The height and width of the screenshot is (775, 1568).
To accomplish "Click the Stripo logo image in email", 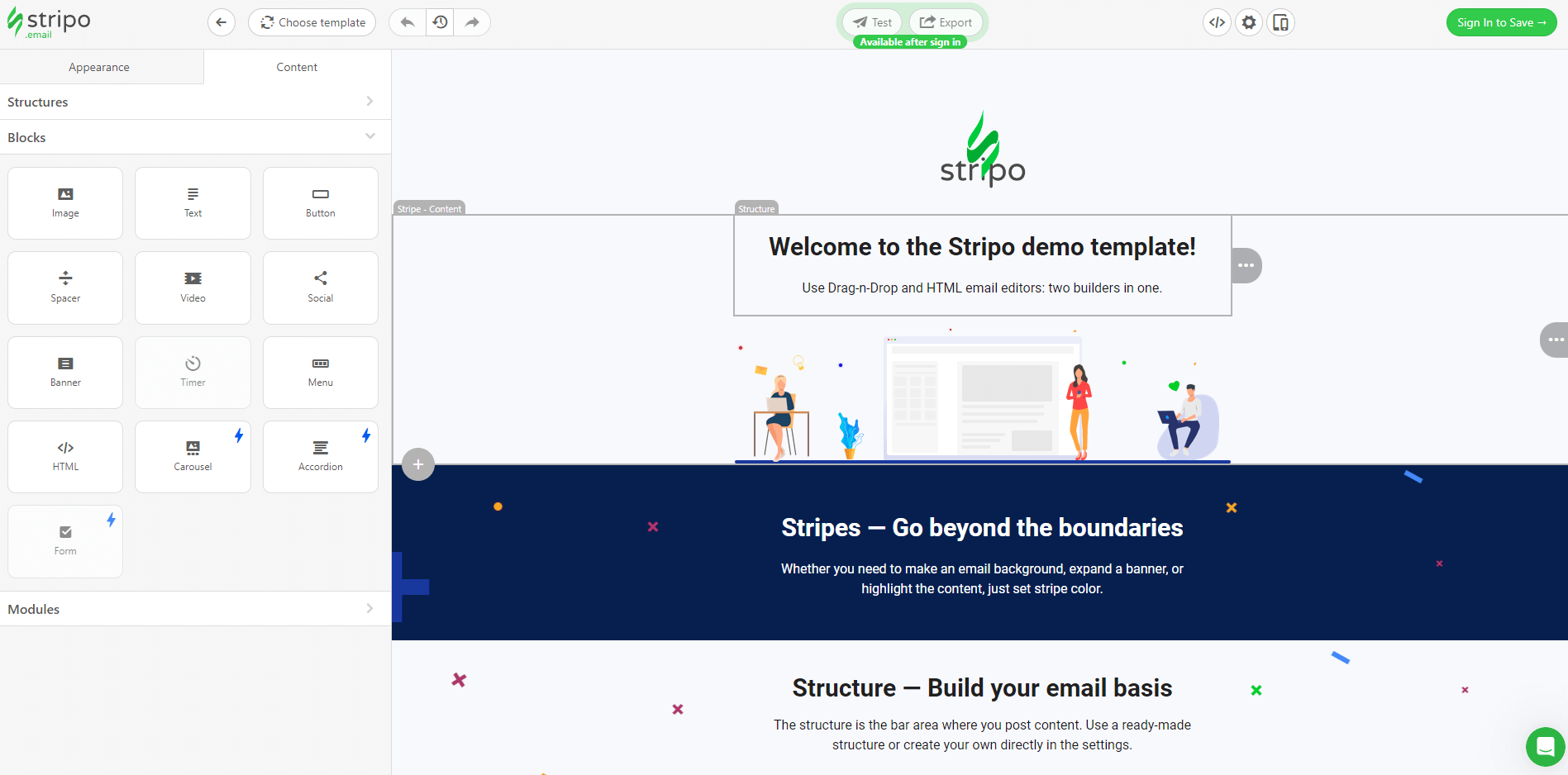I will (983, 149).
